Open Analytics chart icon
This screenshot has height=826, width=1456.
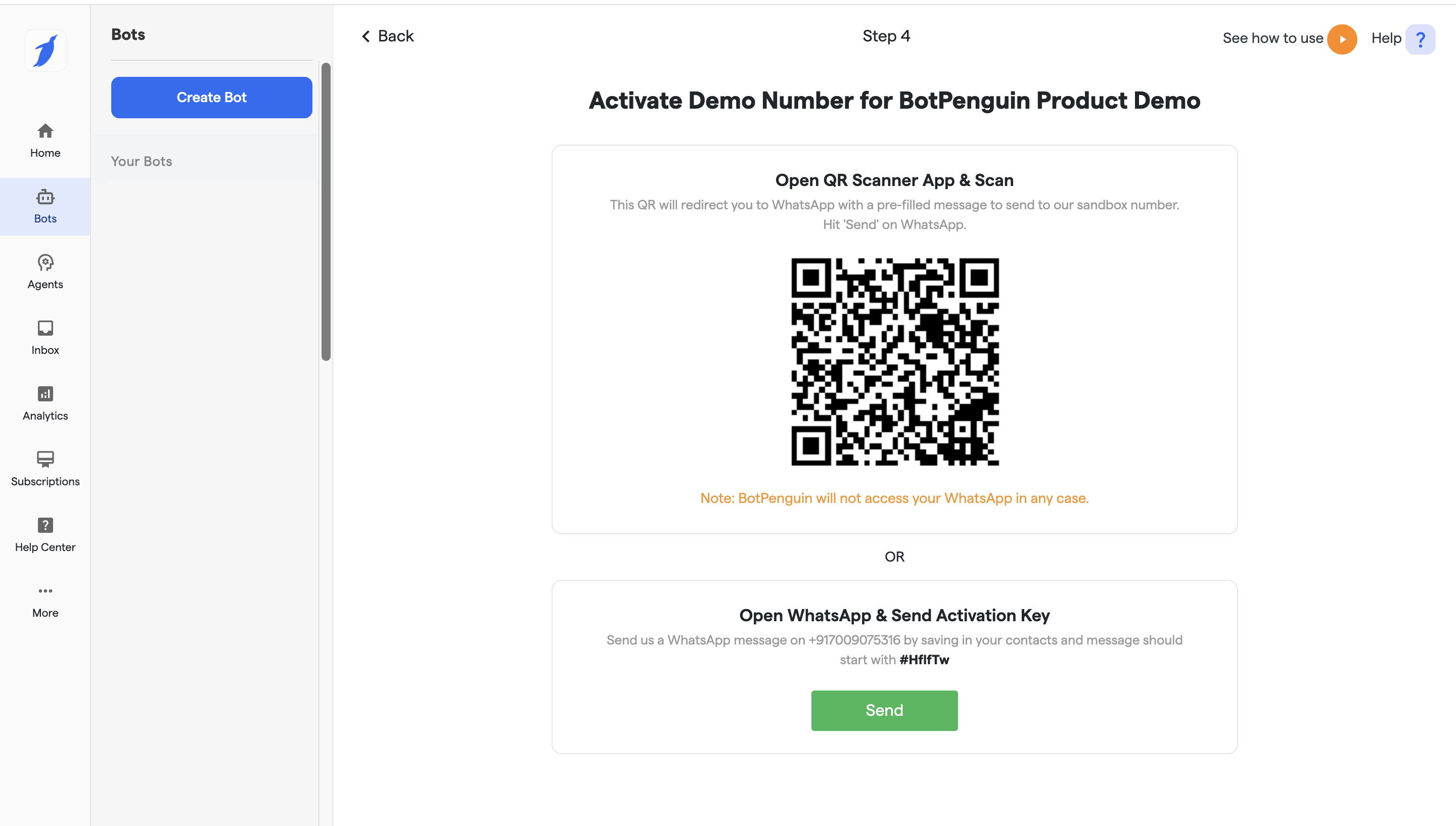(x=45, y=394)
